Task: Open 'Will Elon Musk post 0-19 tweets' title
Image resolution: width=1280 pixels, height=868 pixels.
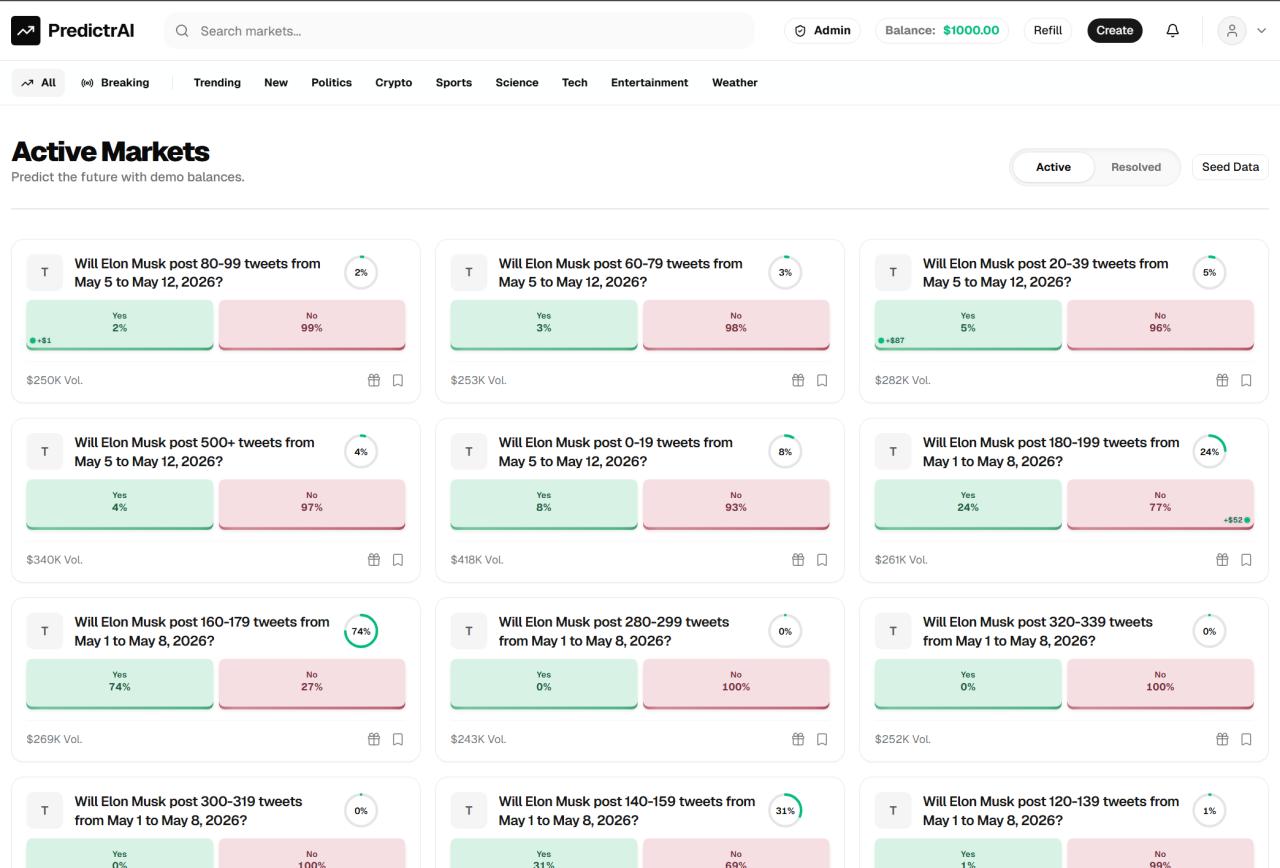Action: 616,452
